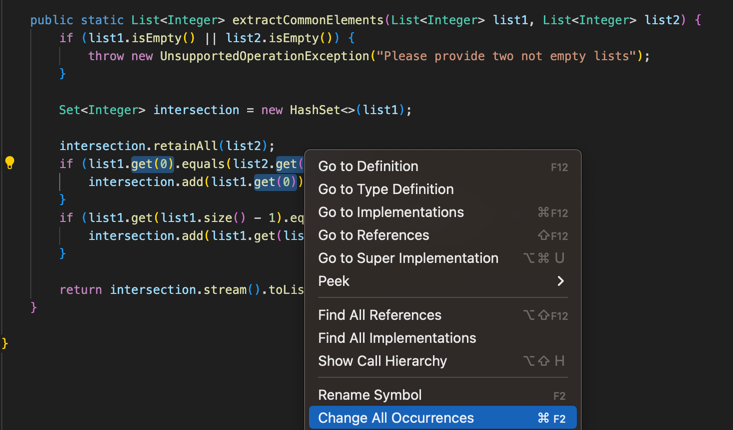Click the throw keyword
This screenshot has height=430, width=733.
tap(106, 56)
